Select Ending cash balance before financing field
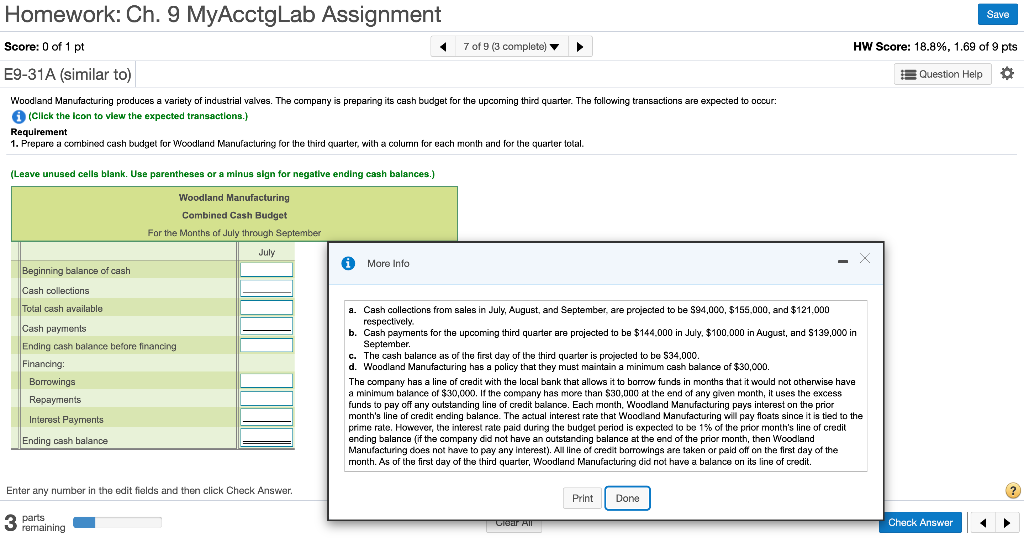The height and width of the screenshot is (543, 1024). [x=266, y=345]
